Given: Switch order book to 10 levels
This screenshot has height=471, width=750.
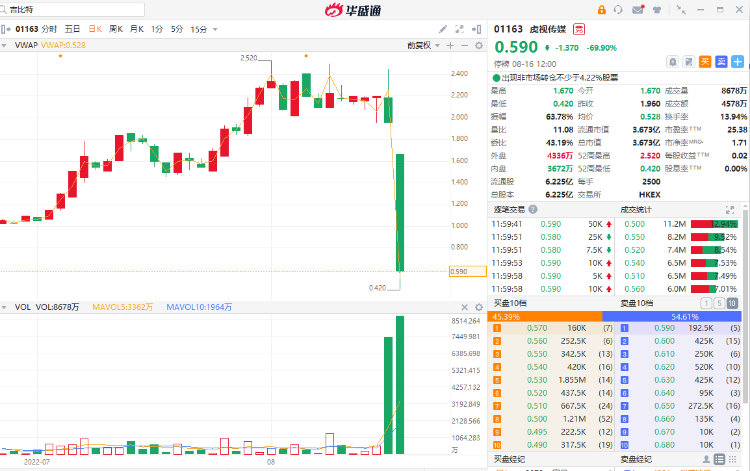Looking at the screenshot, I should point(732,303).
